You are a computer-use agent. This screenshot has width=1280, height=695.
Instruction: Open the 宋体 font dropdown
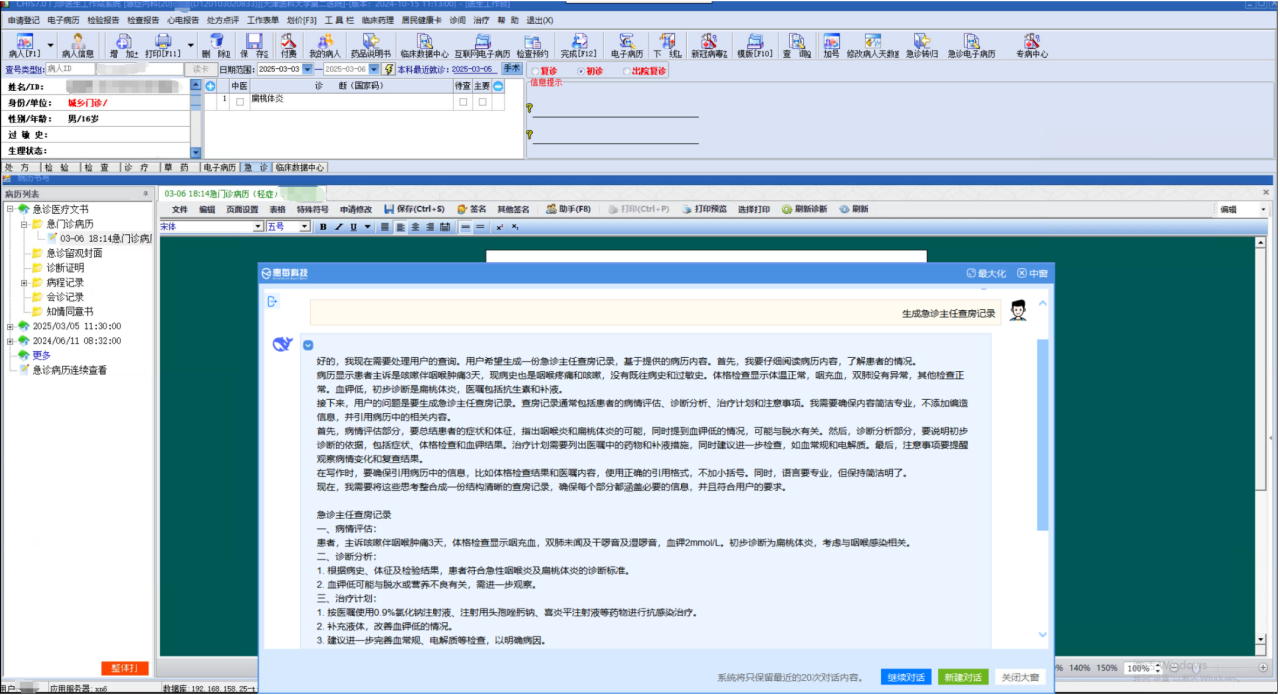[x=258, y=227]
